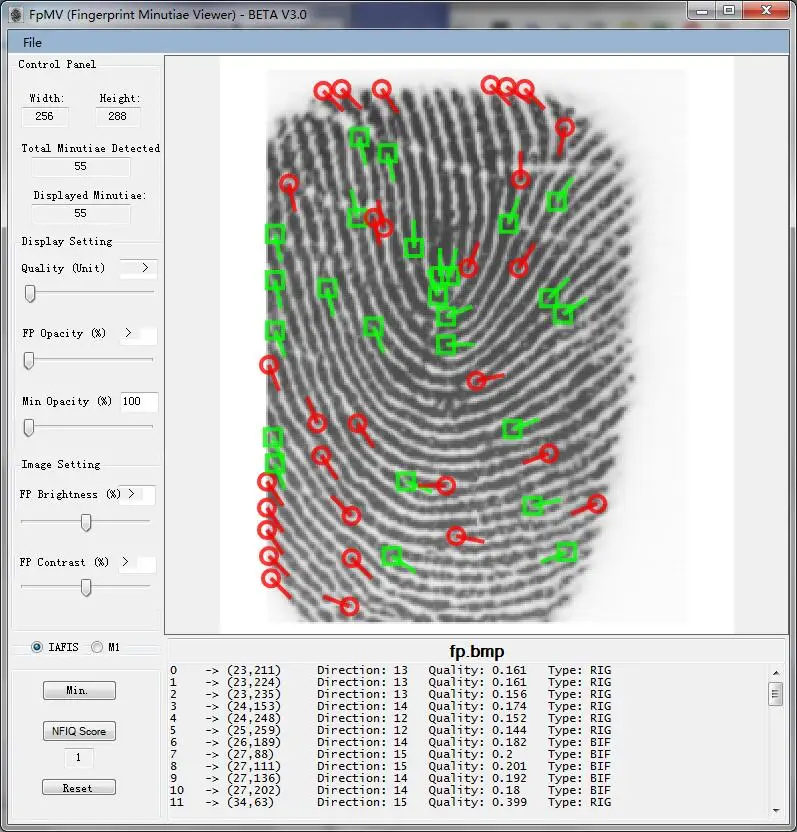
Task: Click the bottom-most red circle minutia marker
Action: point(349,605)
